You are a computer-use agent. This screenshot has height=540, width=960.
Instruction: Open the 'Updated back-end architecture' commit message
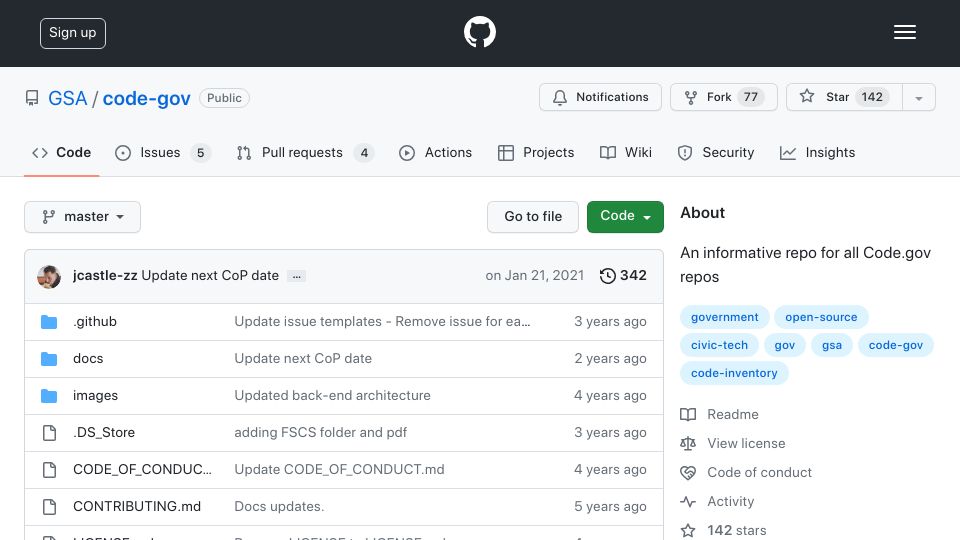[332, 396]
